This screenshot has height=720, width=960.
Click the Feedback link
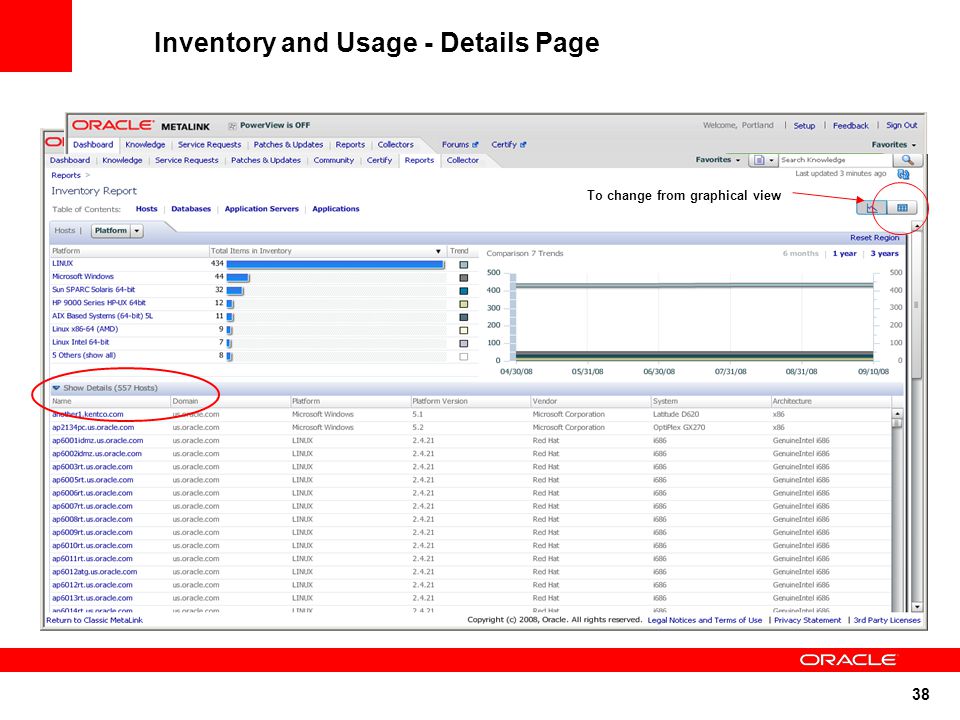click(x=850, y=126)
